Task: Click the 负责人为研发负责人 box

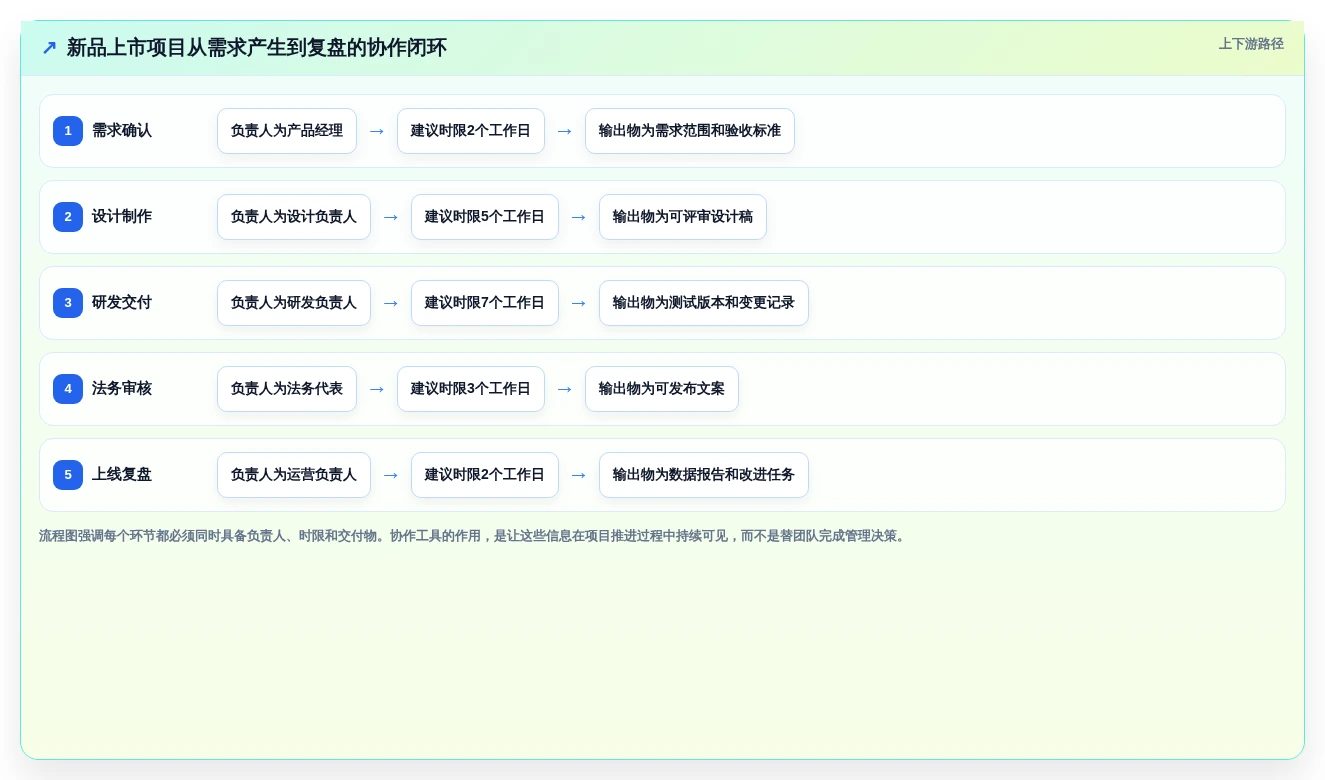Action: [294, 303]
